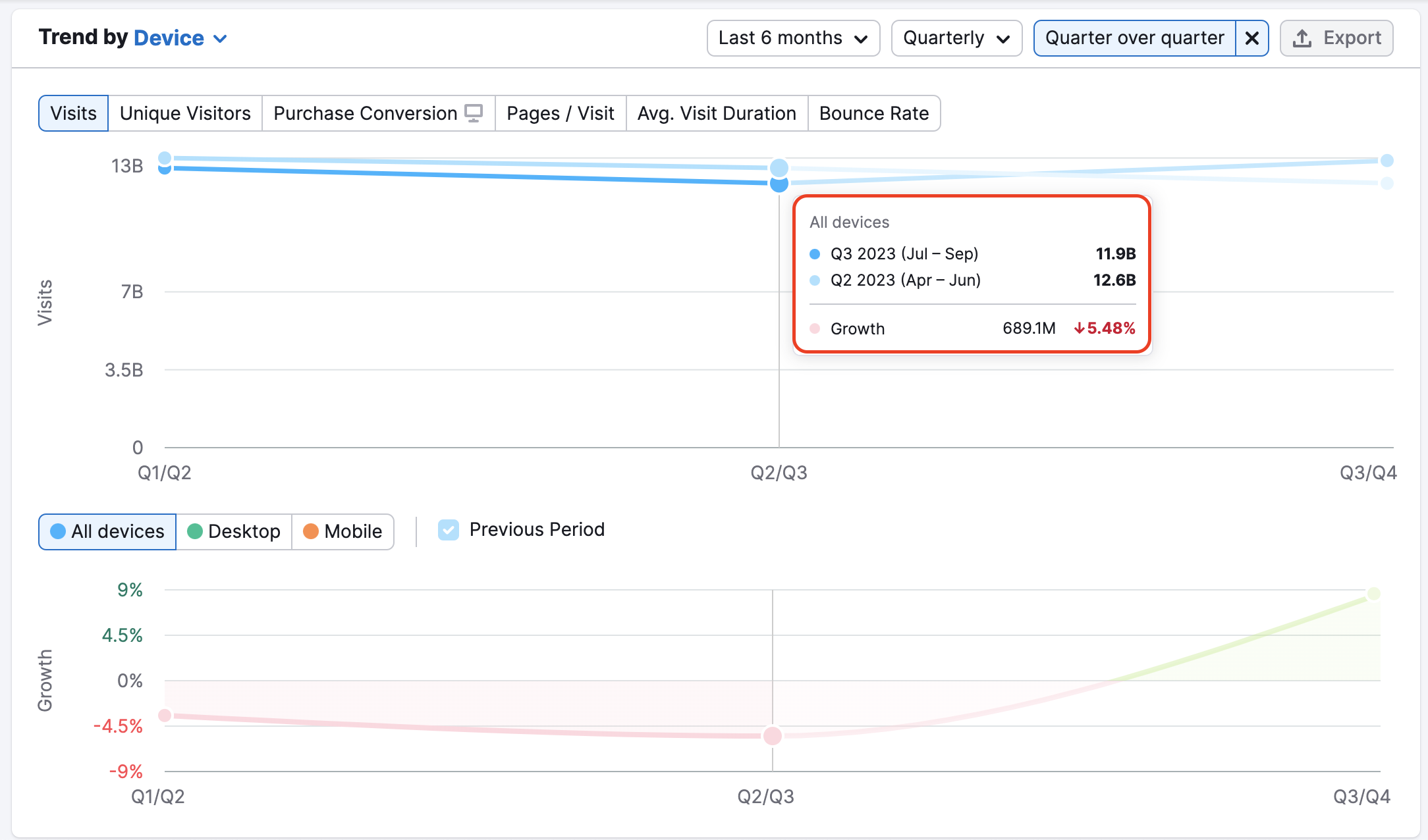Click the Q1/Q2 growth data point
The image size is (1428, 840).
pyautogui.click(x=165, y=715)
